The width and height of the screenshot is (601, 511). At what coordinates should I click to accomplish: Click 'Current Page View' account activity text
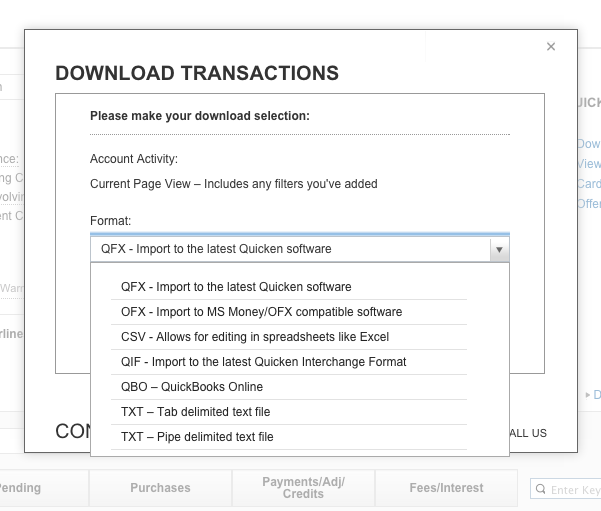point(234,184)
